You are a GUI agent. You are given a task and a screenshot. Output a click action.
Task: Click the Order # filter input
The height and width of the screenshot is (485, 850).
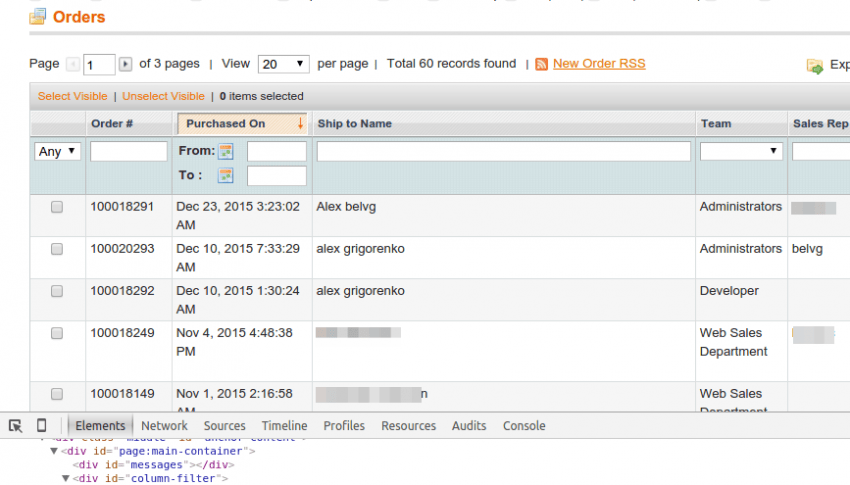click(x=129, y=151)
